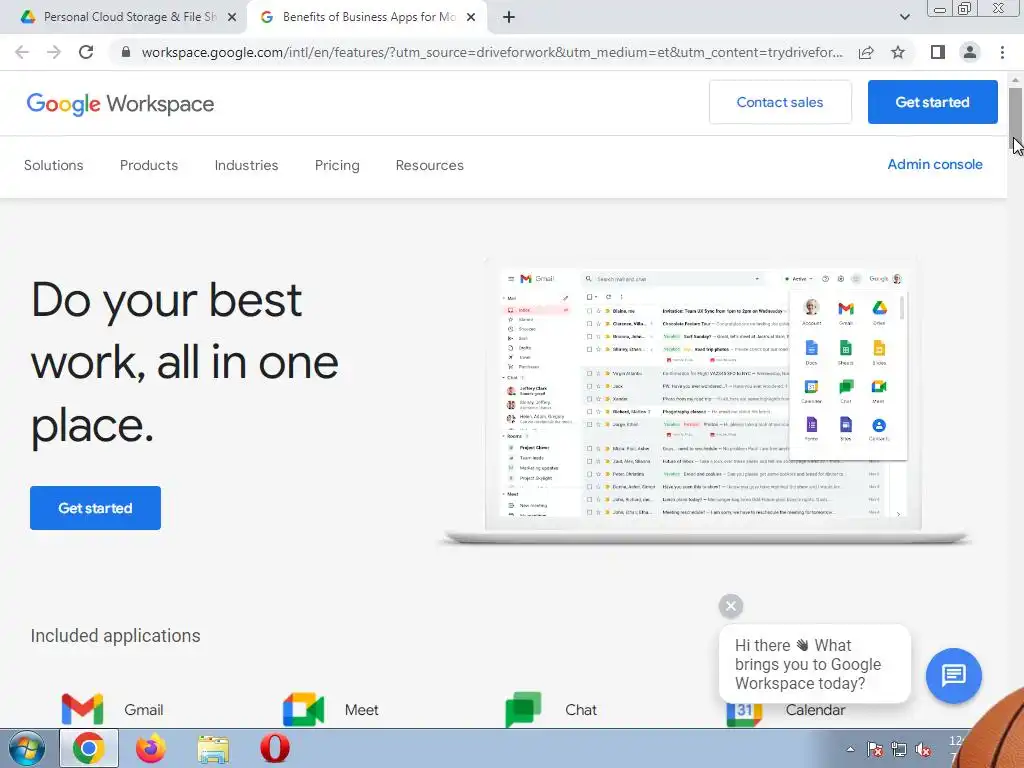Click header Get started button
Screen dimensions: 1024x768
click(932, 102)
